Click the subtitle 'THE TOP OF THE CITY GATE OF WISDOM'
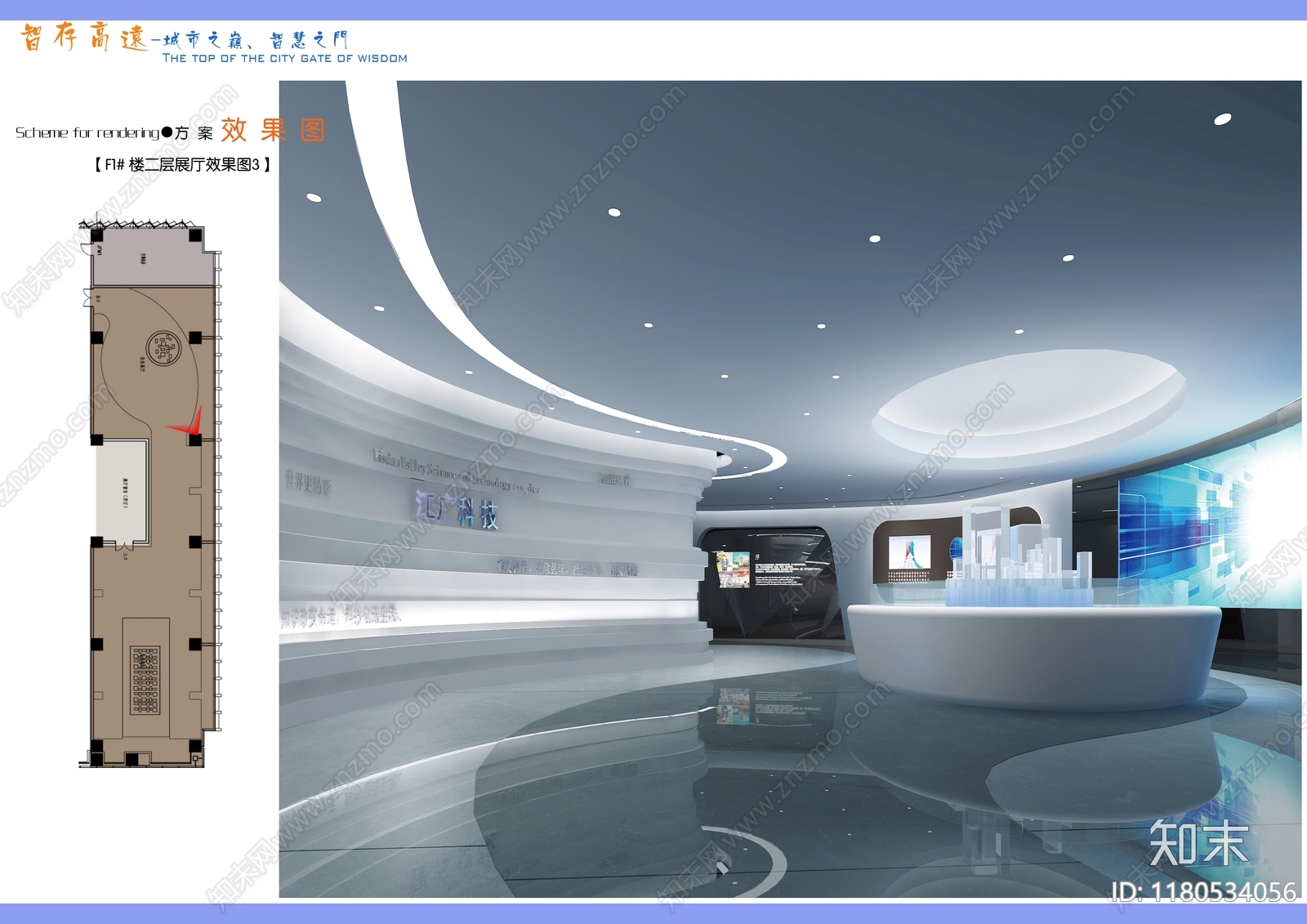 pyautogui.click(x=284, y=58)
